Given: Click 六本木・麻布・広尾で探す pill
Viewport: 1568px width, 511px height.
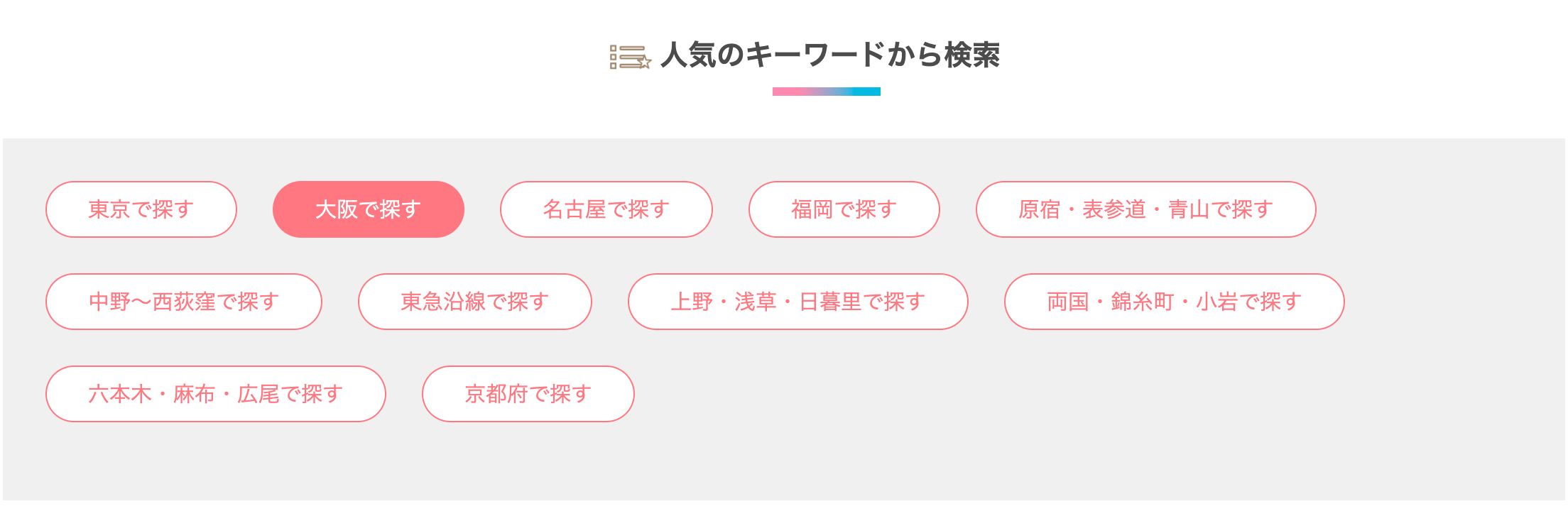Looking at the screenshot, I should click(216, 394).
